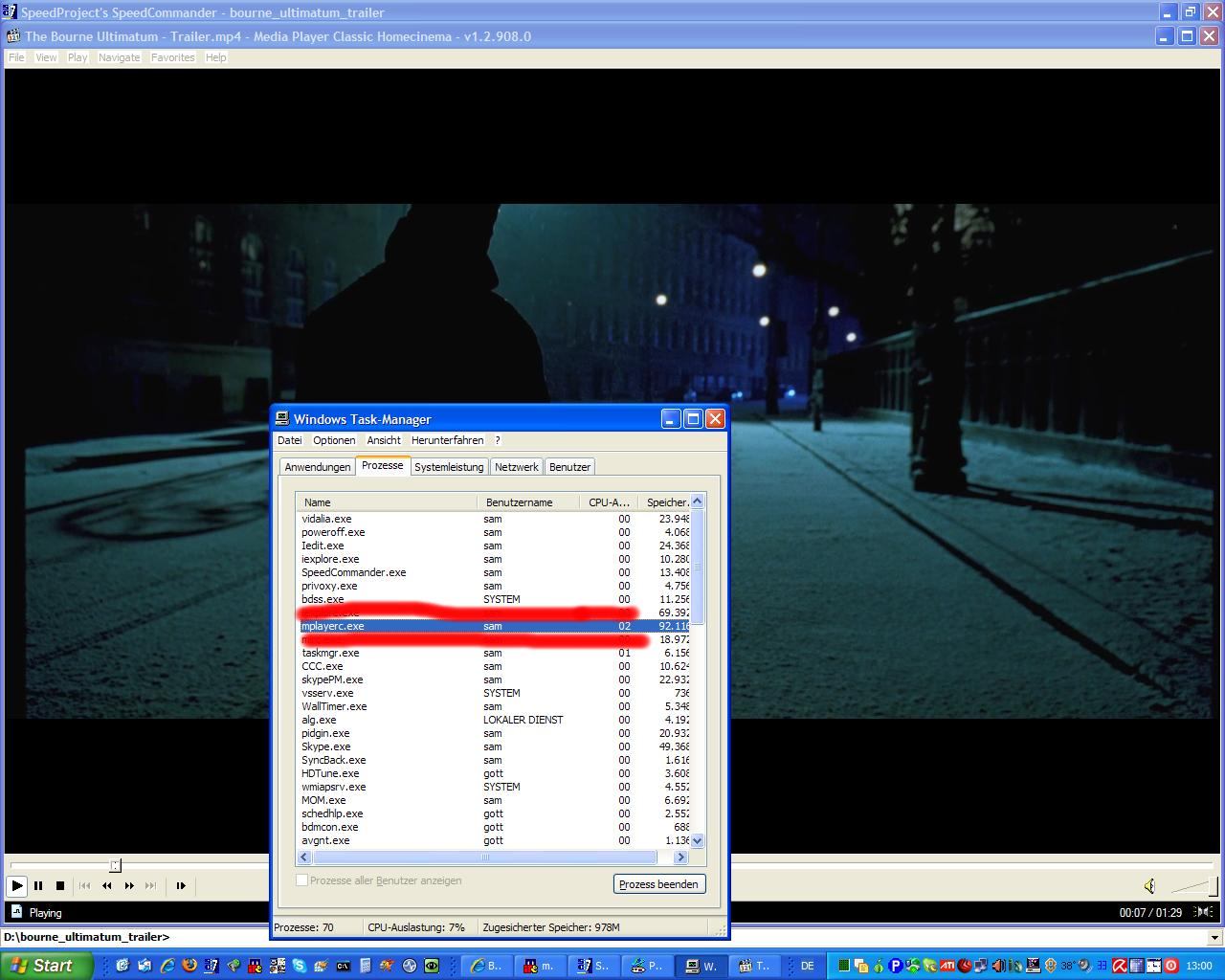Open the Windows Start menu
This screenshot has height=980, width=1225.
(x=46, y=966)
